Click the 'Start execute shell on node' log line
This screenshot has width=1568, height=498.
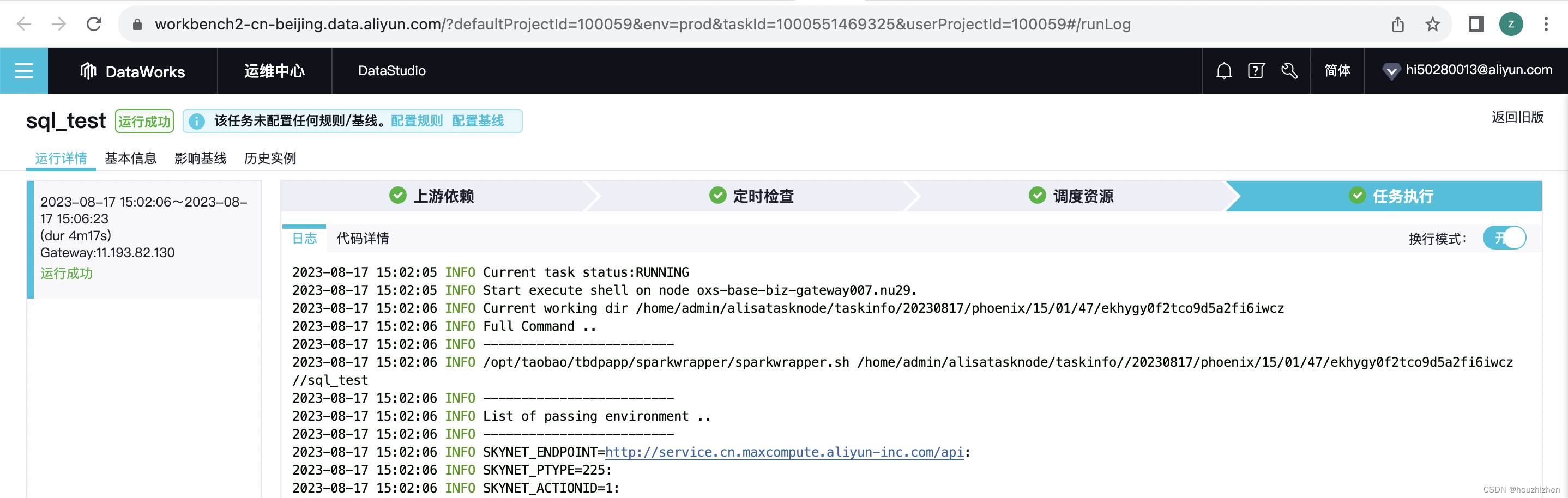click(x=605, y=290)
